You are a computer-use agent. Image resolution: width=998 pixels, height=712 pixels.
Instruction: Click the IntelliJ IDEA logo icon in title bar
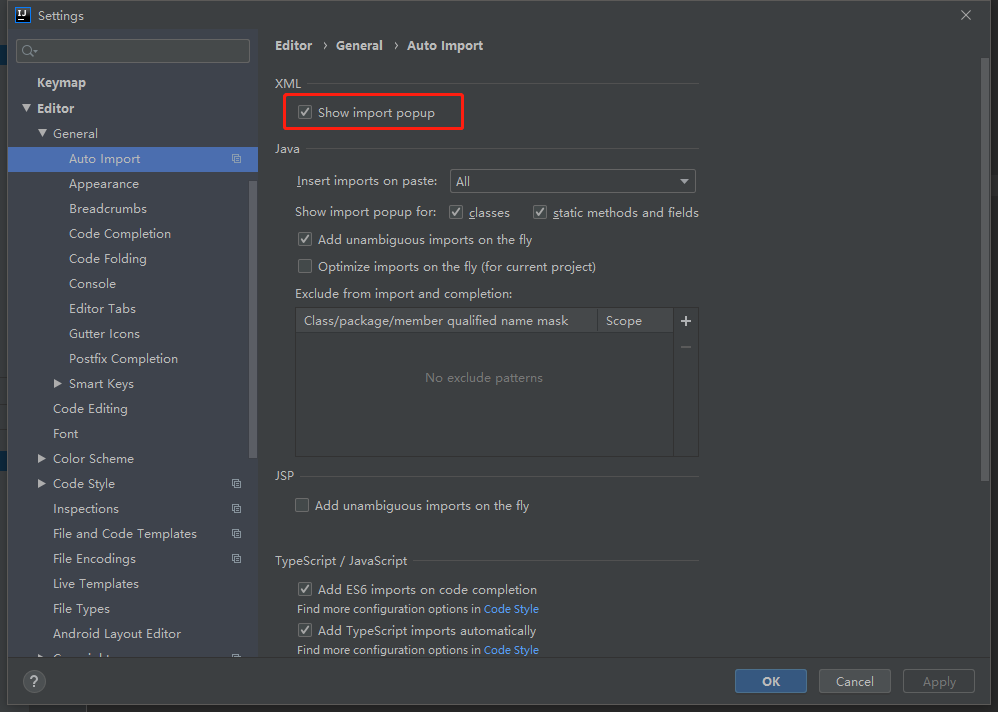tap(23, 15)
